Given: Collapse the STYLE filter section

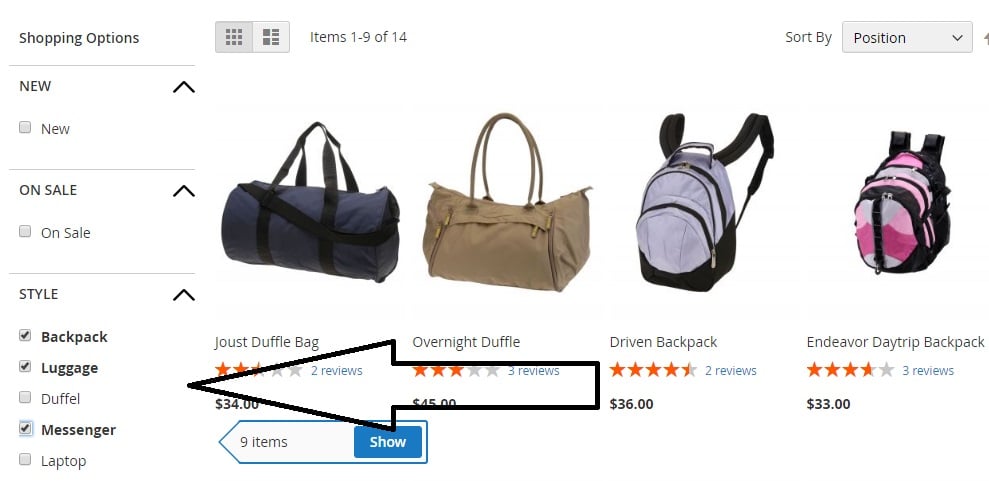Looking at the screenshot, I should click(x=184, y=295).
